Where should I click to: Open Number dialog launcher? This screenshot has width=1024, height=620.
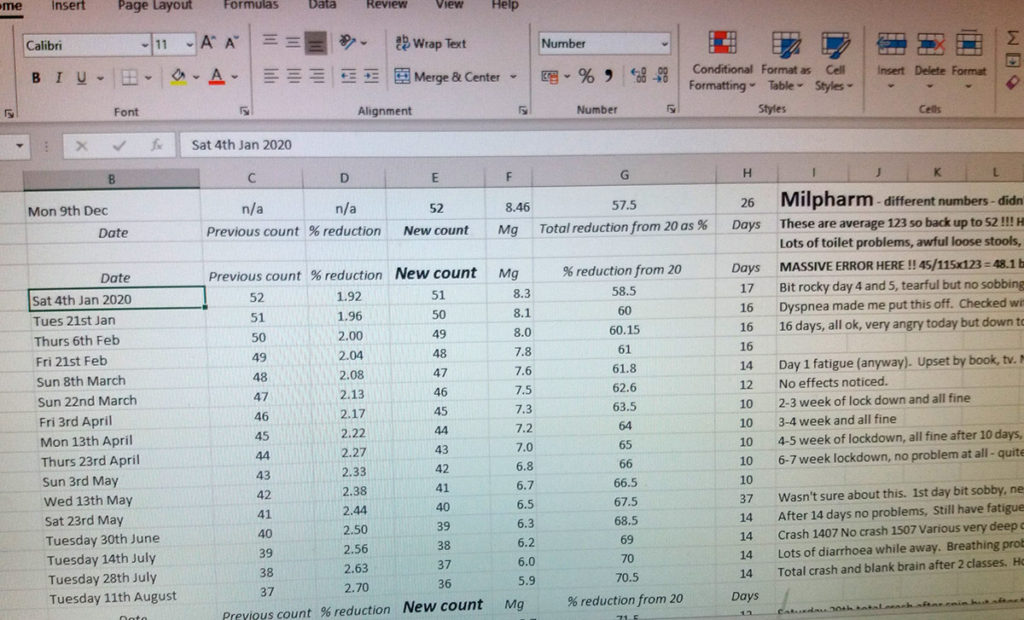click(671, 108)
